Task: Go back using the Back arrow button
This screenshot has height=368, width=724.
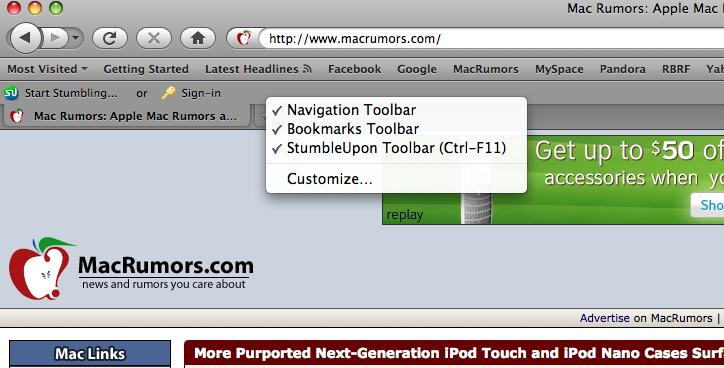Action: click(x=25, y=37)
